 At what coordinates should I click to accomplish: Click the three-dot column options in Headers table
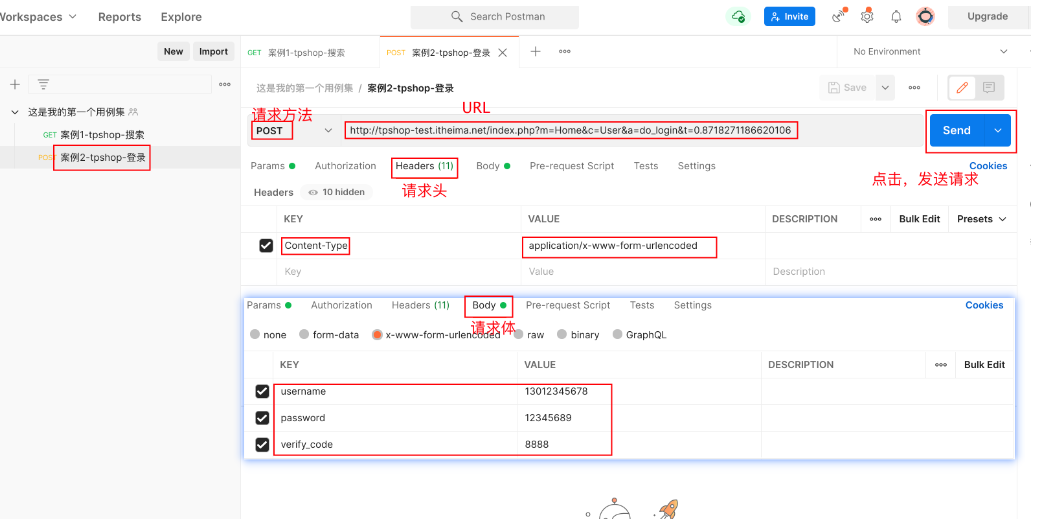tap(876, 219)
